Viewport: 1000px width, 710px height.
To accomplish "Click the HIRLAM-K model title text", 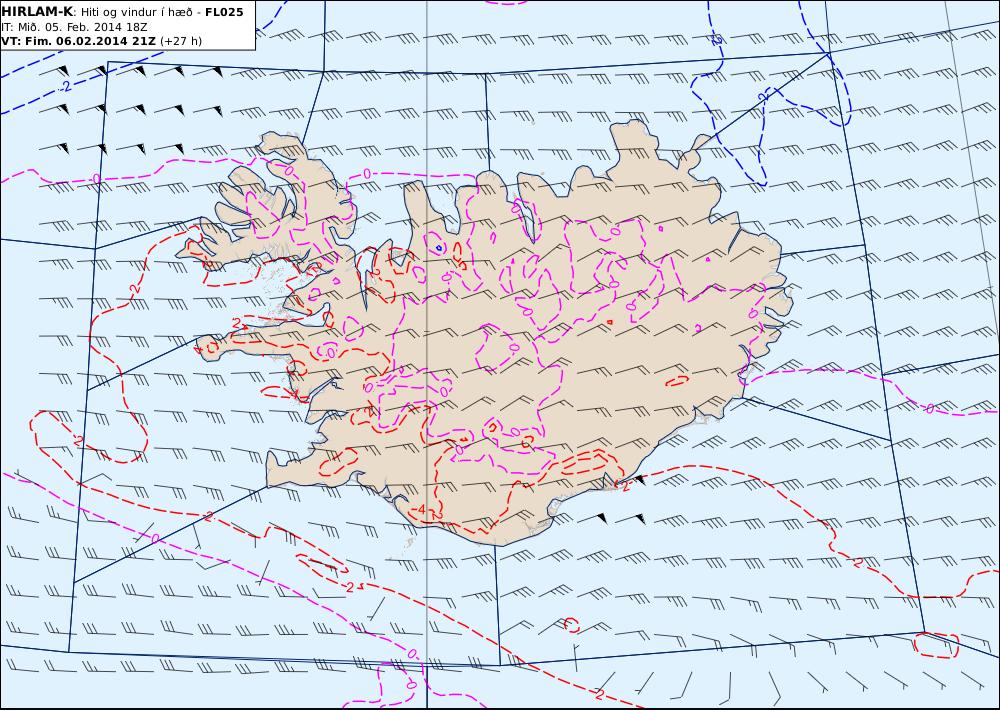I will tap(38, 12).
